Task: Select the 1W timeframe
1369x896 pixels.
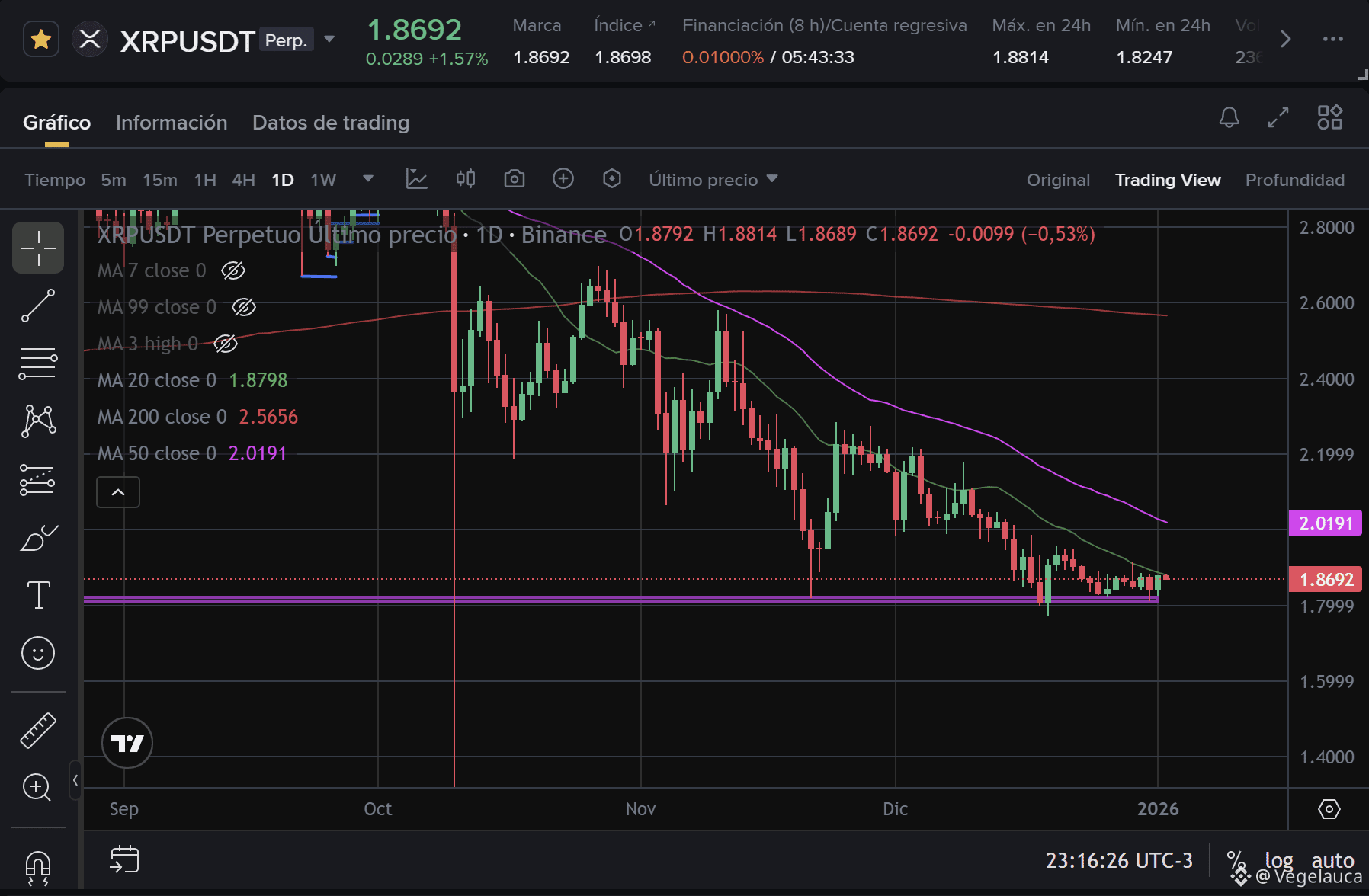Action: point(323,180)
